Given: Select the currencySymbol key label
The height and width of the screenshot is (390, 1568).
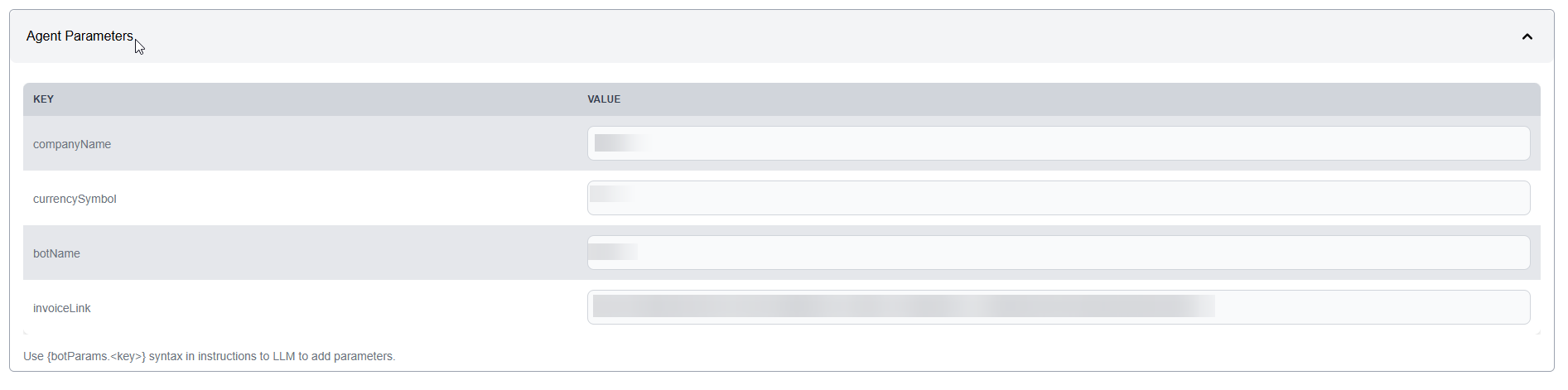Looking at the screenshot, I should tap(75, 199).
